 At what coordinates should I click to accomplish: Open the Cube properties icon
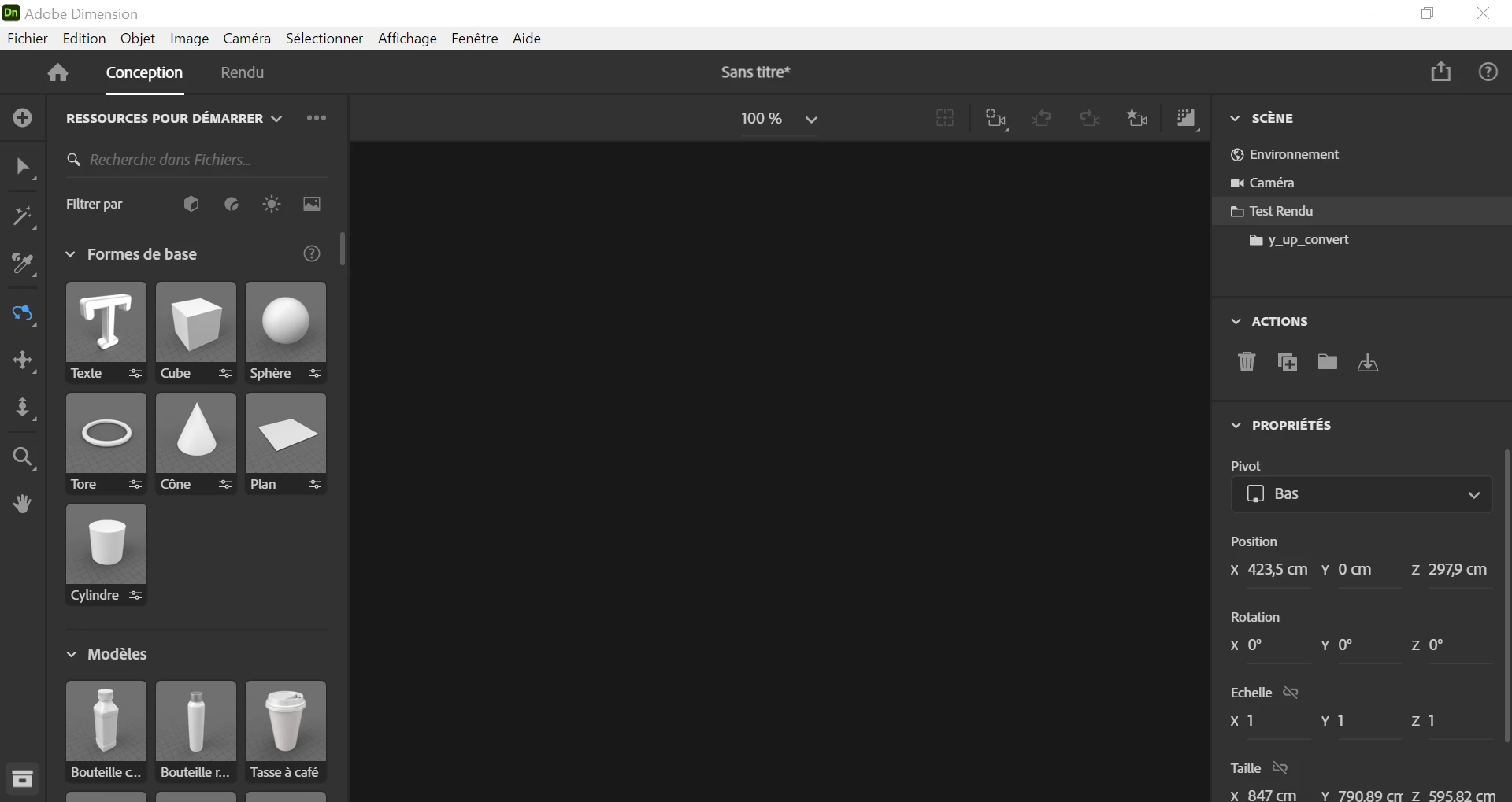pyautogui.click(x=225, y=374)
